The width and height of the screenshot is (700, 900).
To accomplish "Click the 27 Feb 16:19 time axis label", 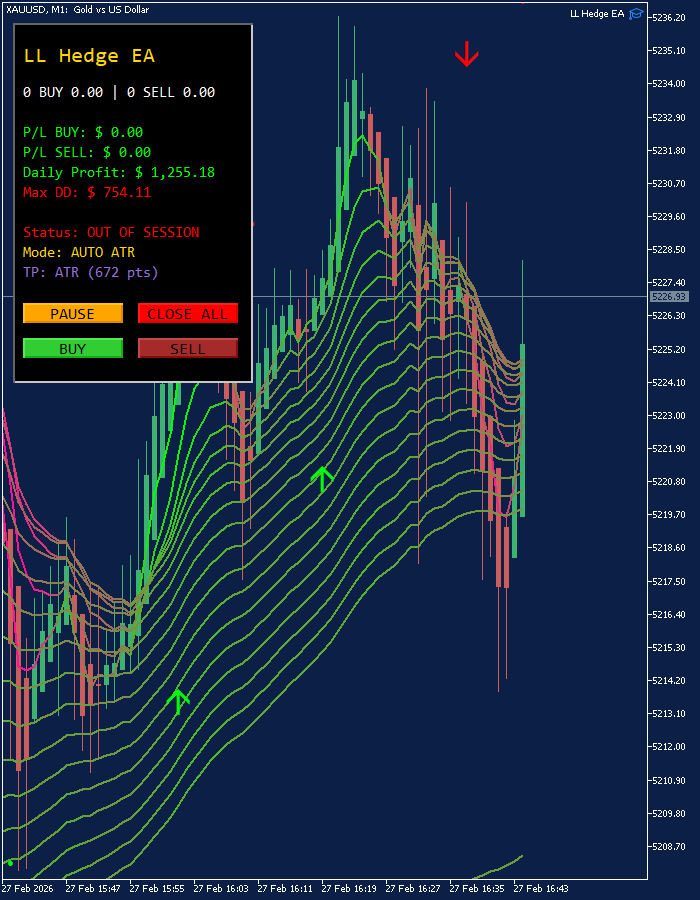I will coord(349,889).
